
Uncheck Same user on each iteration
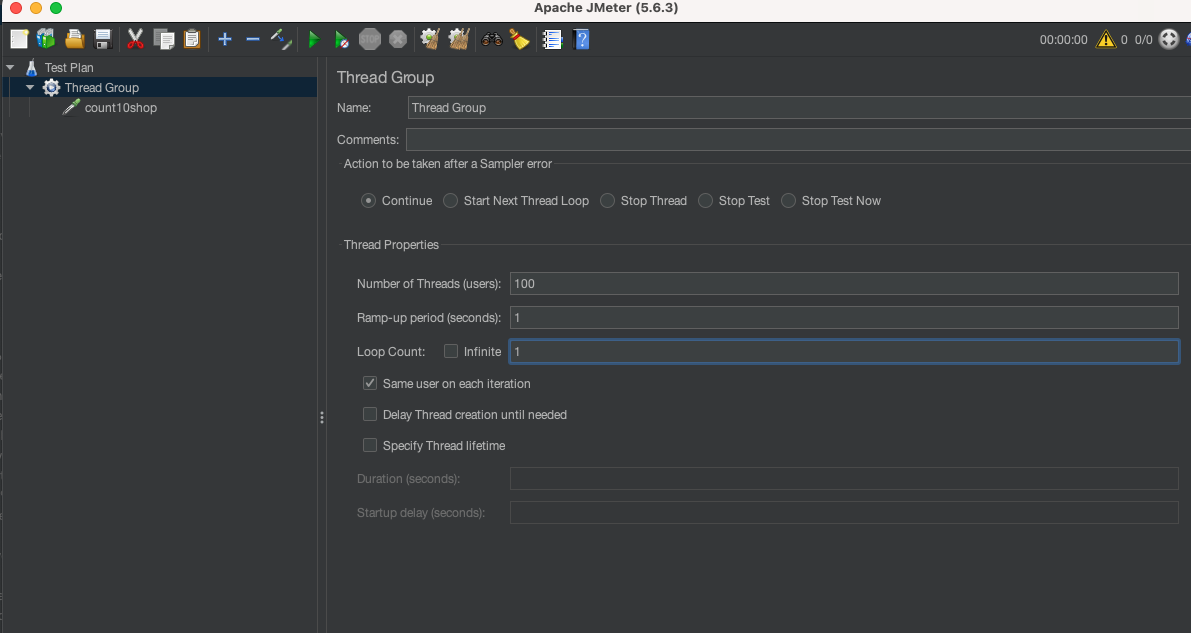click(x=370, y=383)
